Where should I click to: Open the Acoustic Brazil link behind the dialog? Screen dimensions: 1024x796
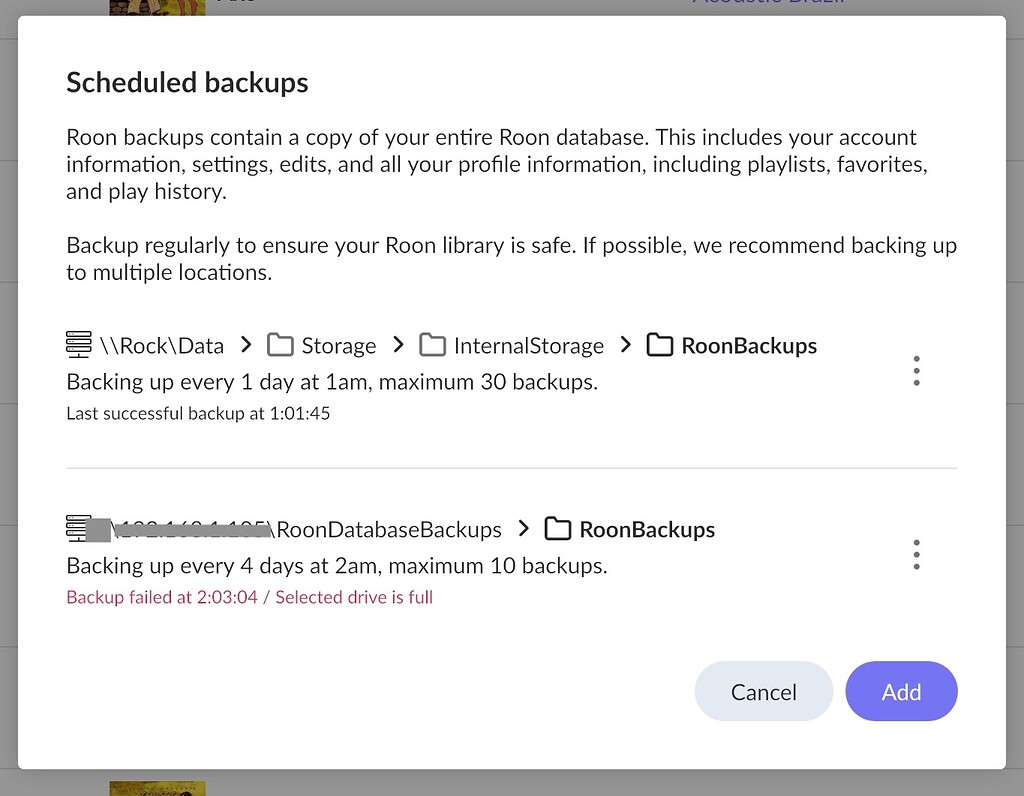pyautogui.click(x=768, y=4)
